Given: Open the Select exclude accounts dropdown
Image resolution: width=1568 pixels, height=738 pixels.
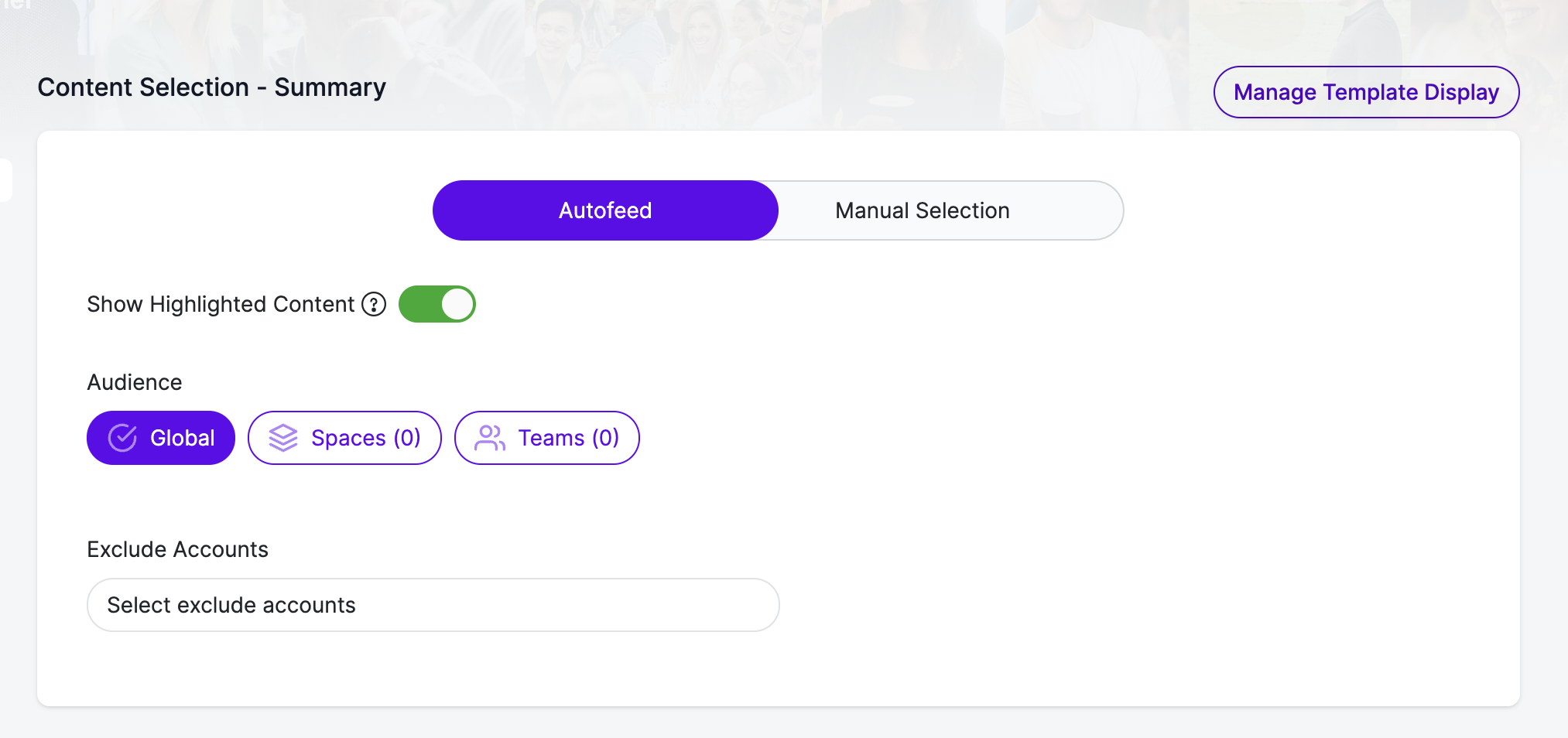Looking at the screenshot, I should coord(433,605).
